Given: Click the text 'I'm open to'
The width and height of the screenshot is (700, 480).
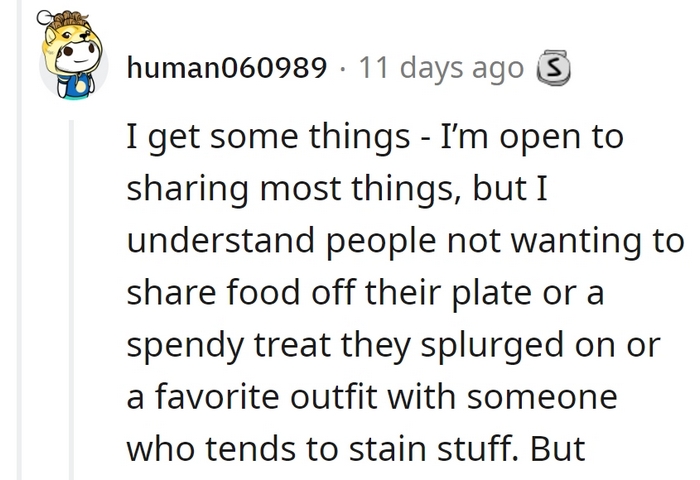Looking at the screenshot, I should click(531, 137).
